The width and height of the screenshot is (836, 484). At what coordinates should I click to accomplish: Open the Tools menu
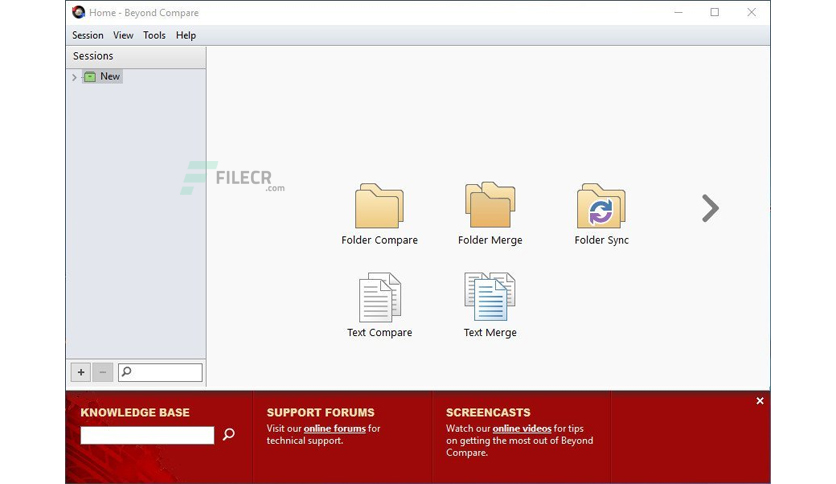(154, 35)
